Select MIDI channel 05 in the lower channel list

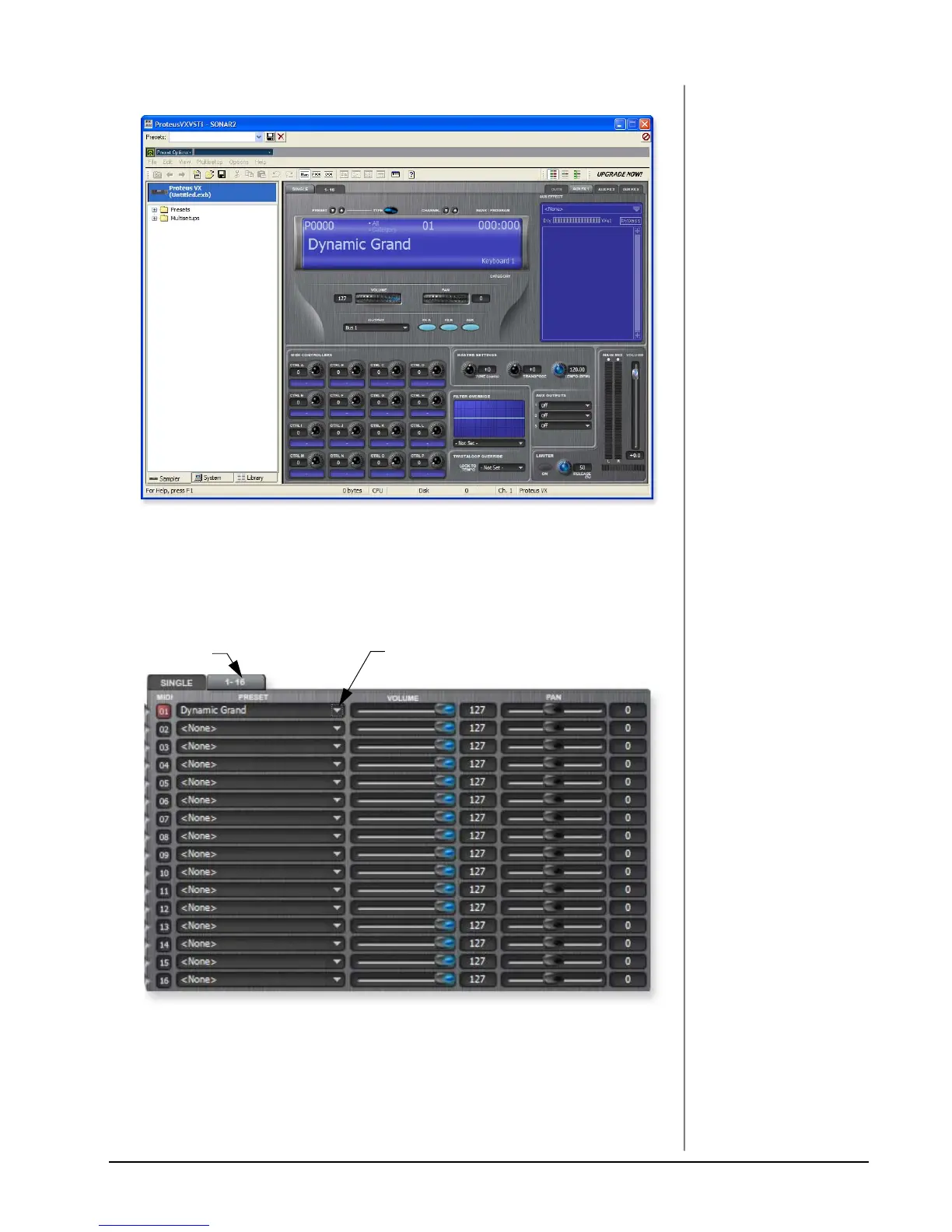pyautogui.click(x=163, y=782)
